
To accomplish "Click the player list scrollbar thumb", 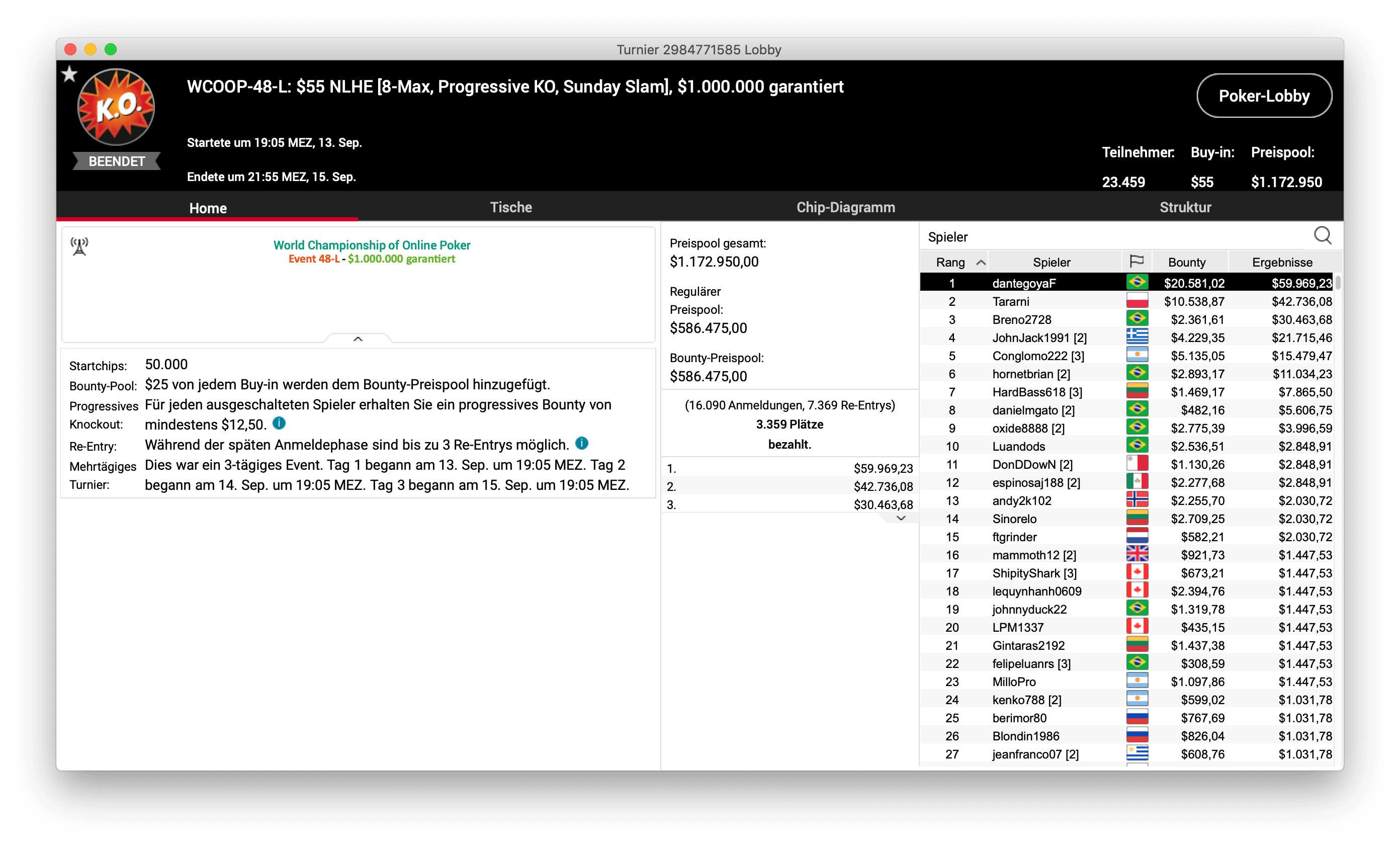I will 1338,283.
